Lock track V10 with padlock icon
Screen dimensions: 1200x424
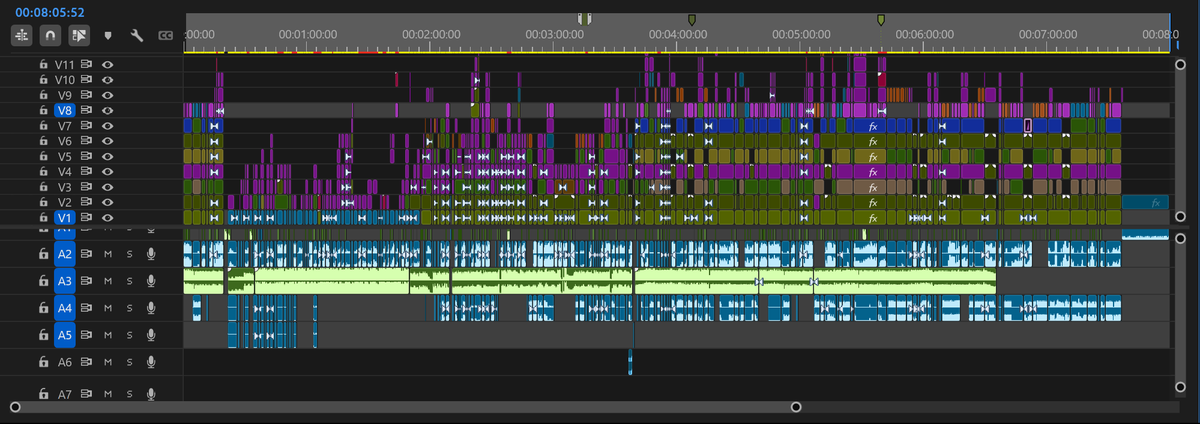coord(43,79)
